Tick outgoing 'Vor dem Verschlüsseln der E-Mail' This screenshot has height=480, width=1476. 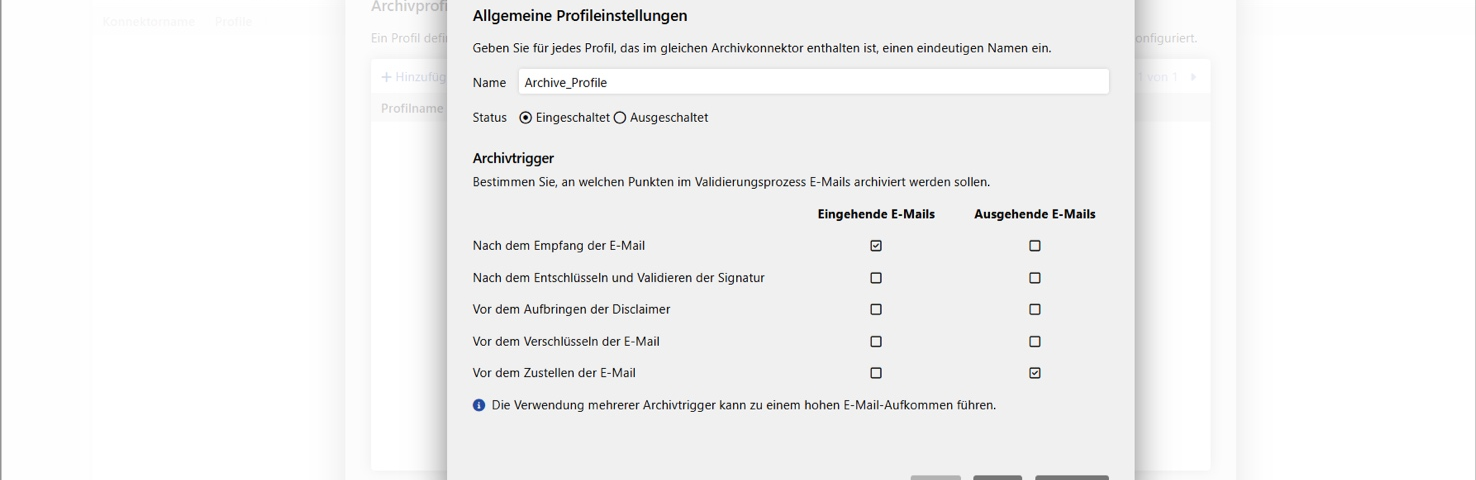[x=1035, y=342]
